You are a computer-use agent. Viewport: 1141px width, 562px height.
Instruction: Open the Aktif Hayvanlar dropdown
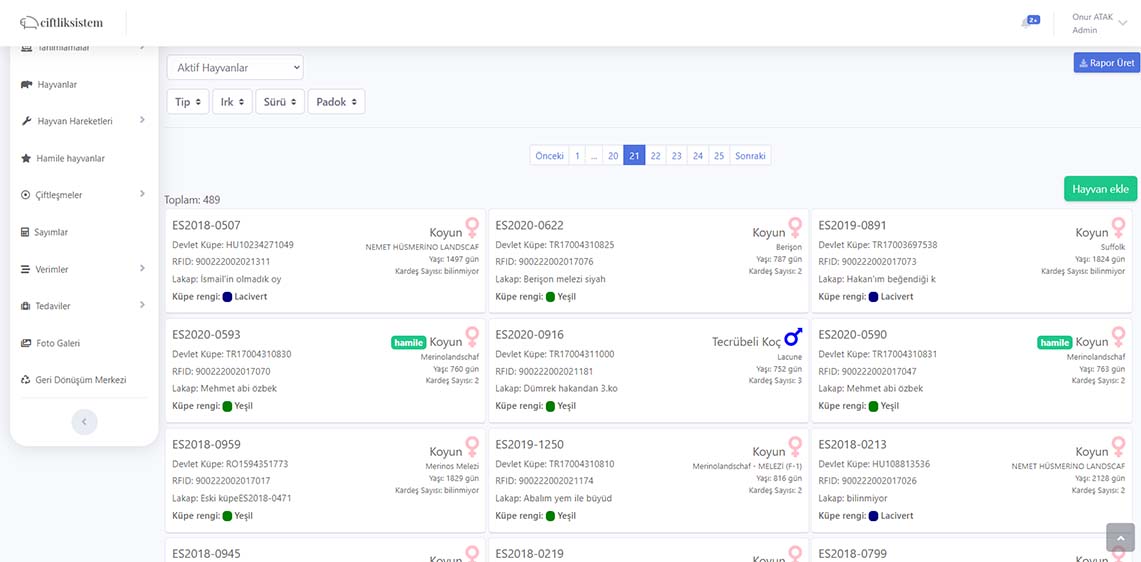point(235,68)
